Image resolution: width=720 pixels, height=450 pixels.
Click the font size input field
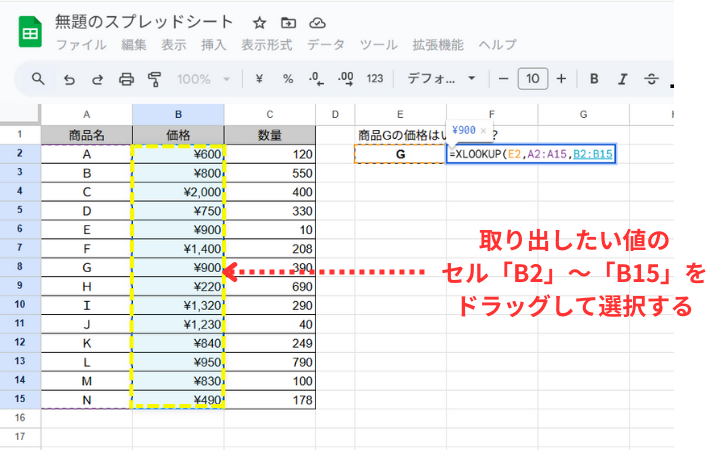click(533, 79)
